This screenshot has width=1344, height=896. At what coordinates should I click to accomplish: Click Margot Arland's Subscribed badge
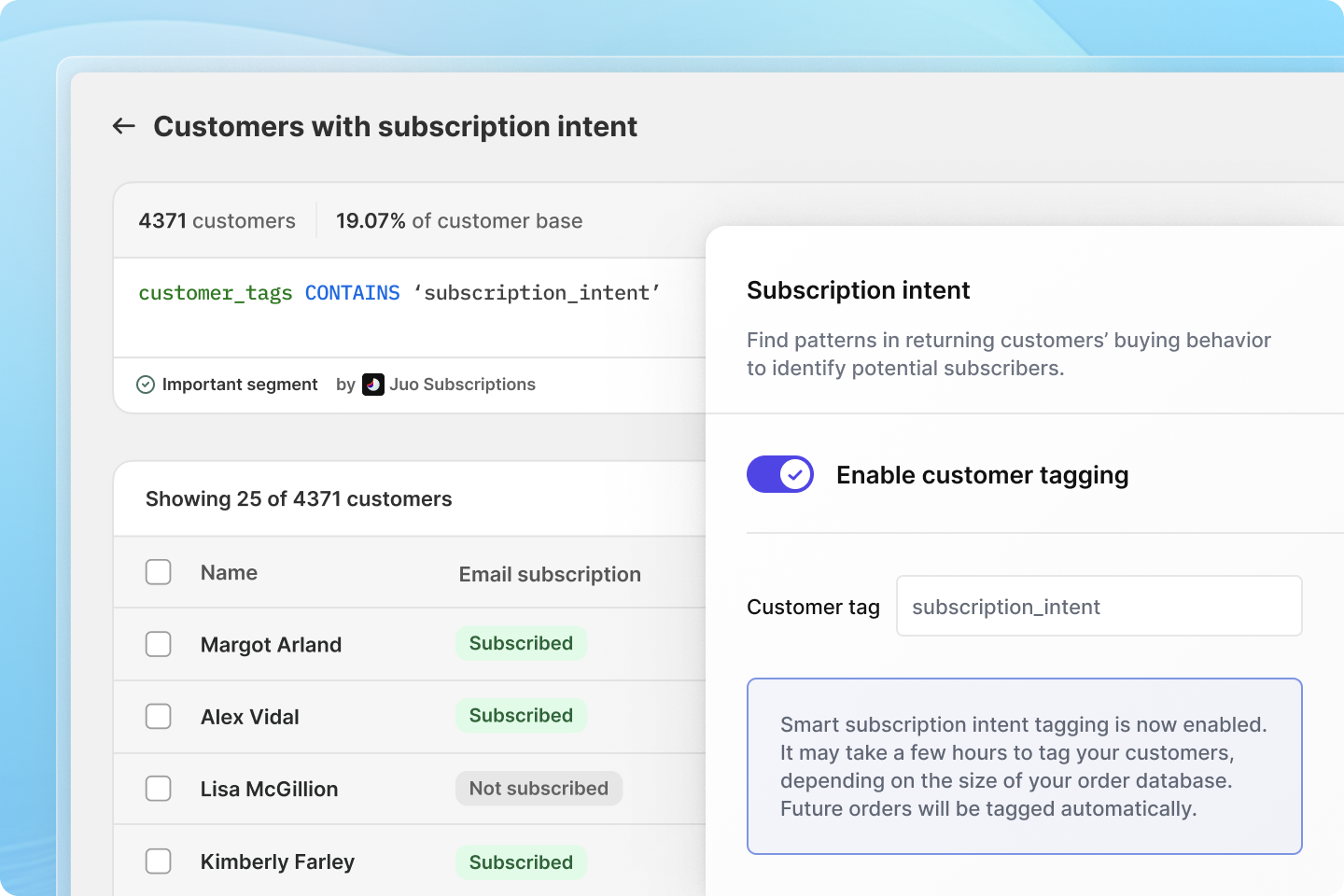pyautogui.click(x=521, y=643)
